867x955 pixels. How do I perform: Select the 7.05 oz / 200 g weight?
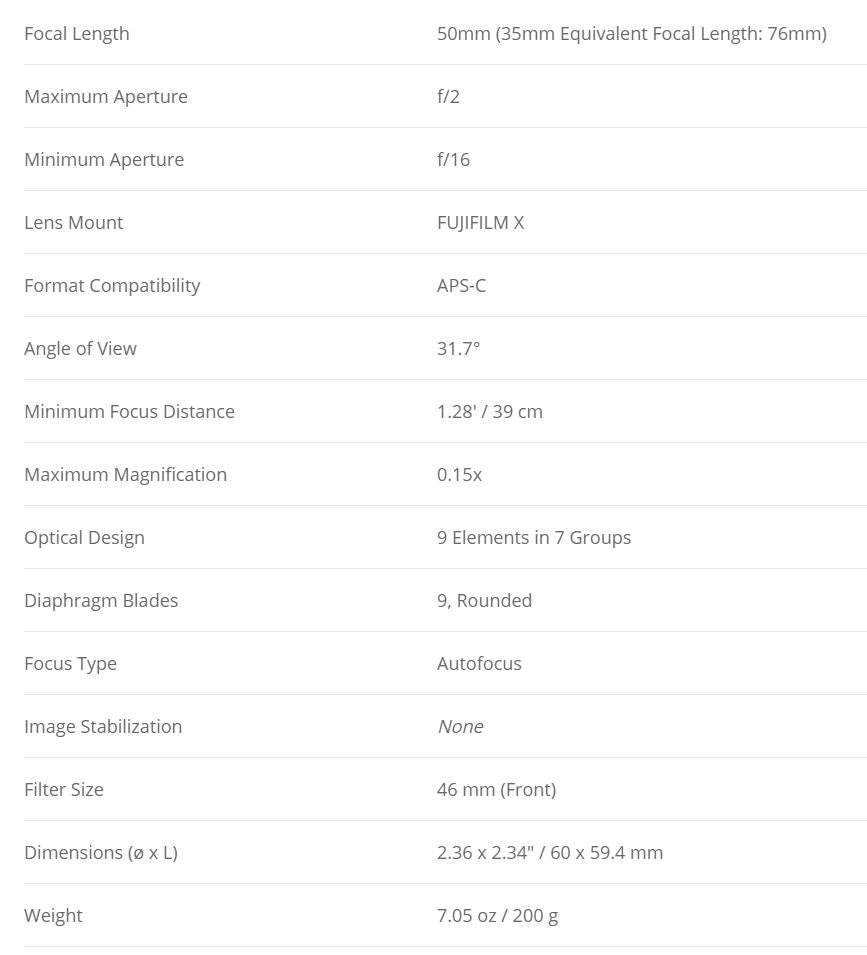(x=497, y=916)
